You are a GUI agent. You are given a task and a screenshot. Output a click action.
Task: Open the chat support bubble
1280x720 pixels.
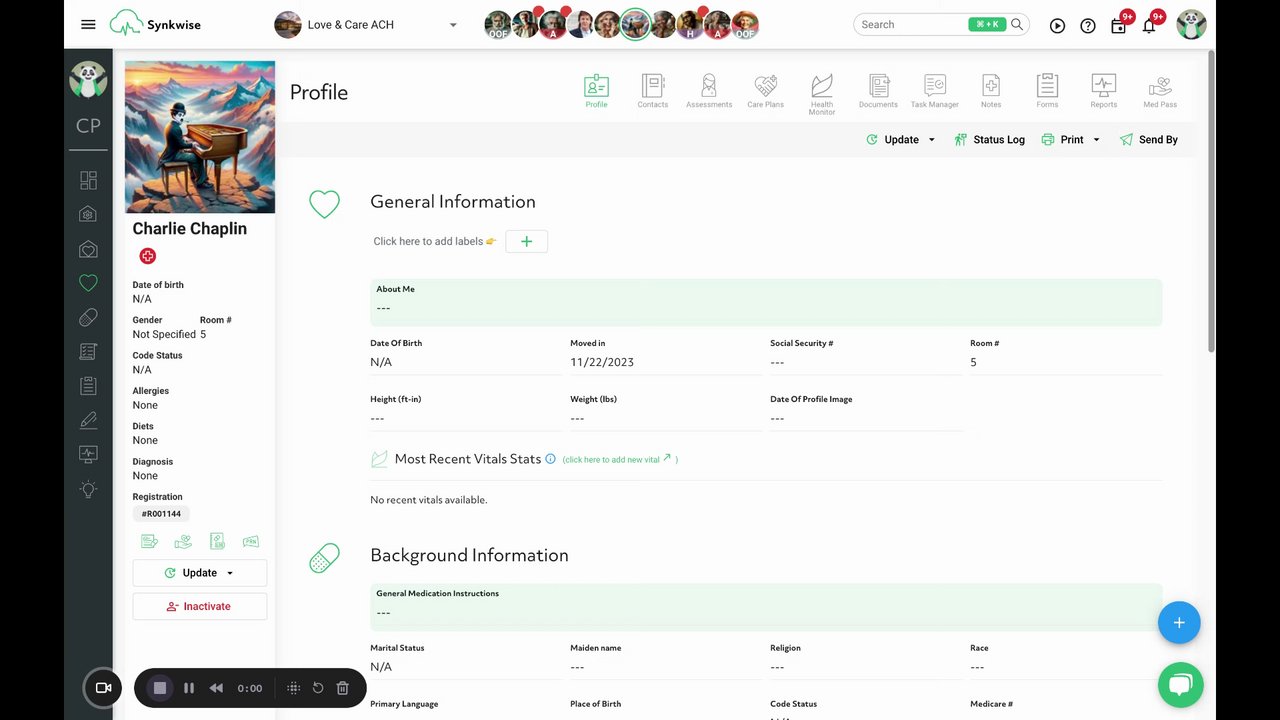click(x=1180, y=685)
